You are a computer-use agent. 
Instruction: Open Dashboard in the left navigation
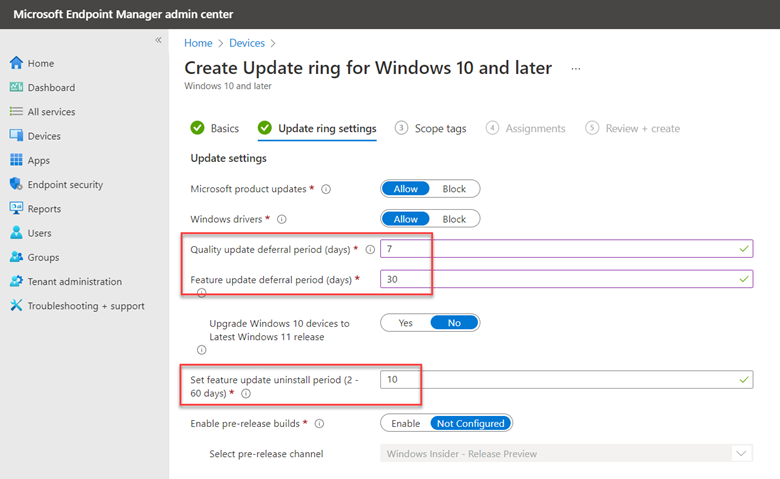coord(51,88)
